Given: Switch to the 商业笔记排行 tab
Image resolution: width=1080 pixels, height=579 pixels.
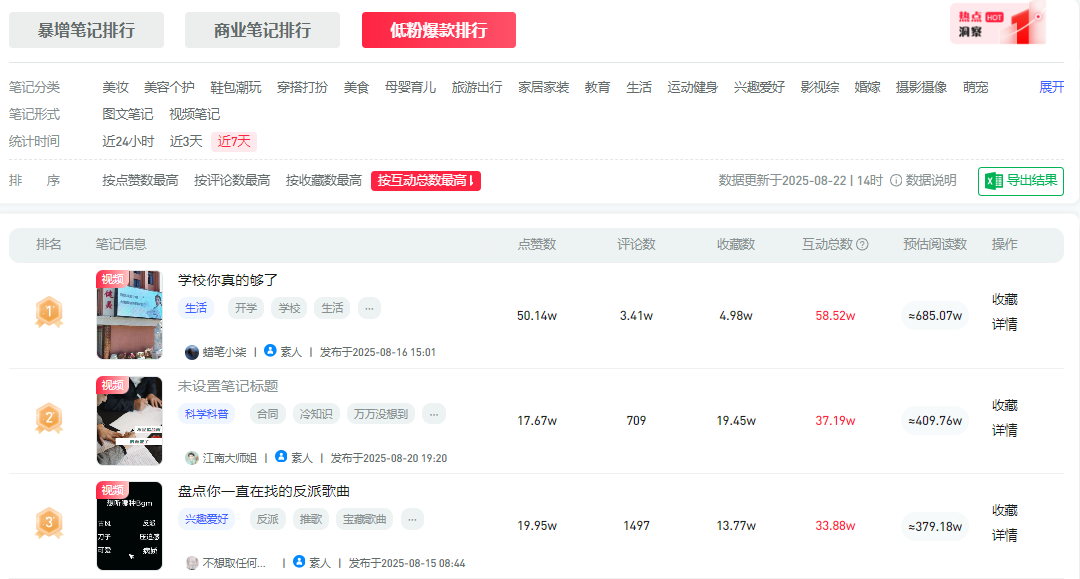Looking at the screenshot, I should [262, 30].
